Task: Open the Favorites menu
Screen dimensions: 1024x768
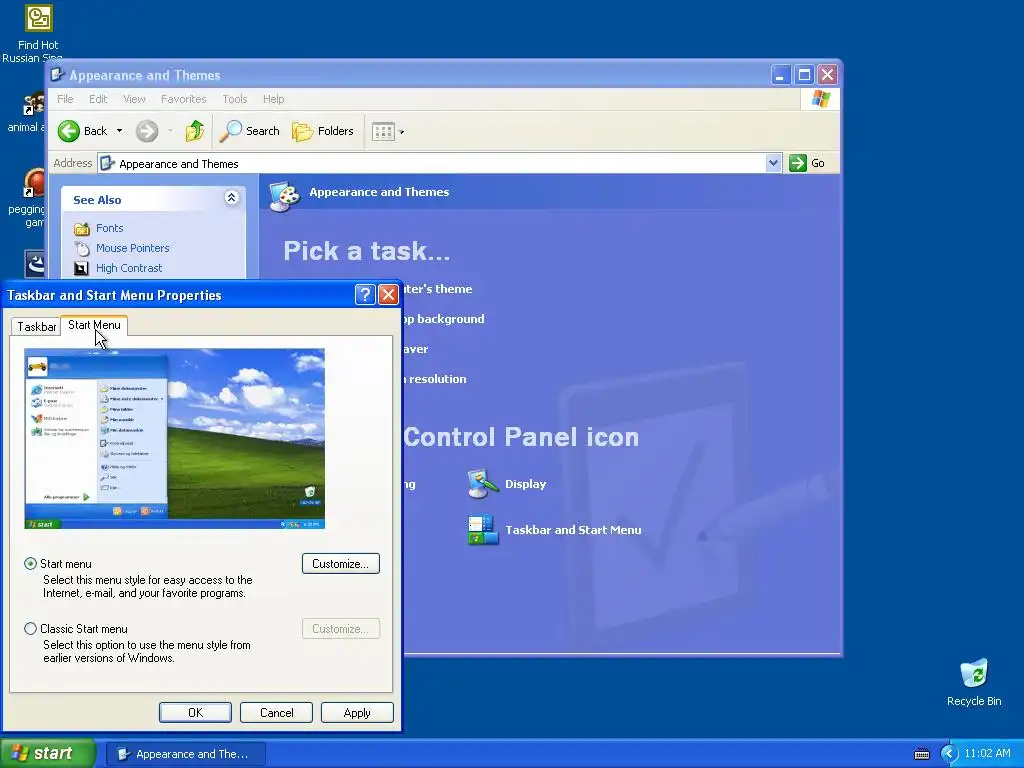Action: click(184, 99)
